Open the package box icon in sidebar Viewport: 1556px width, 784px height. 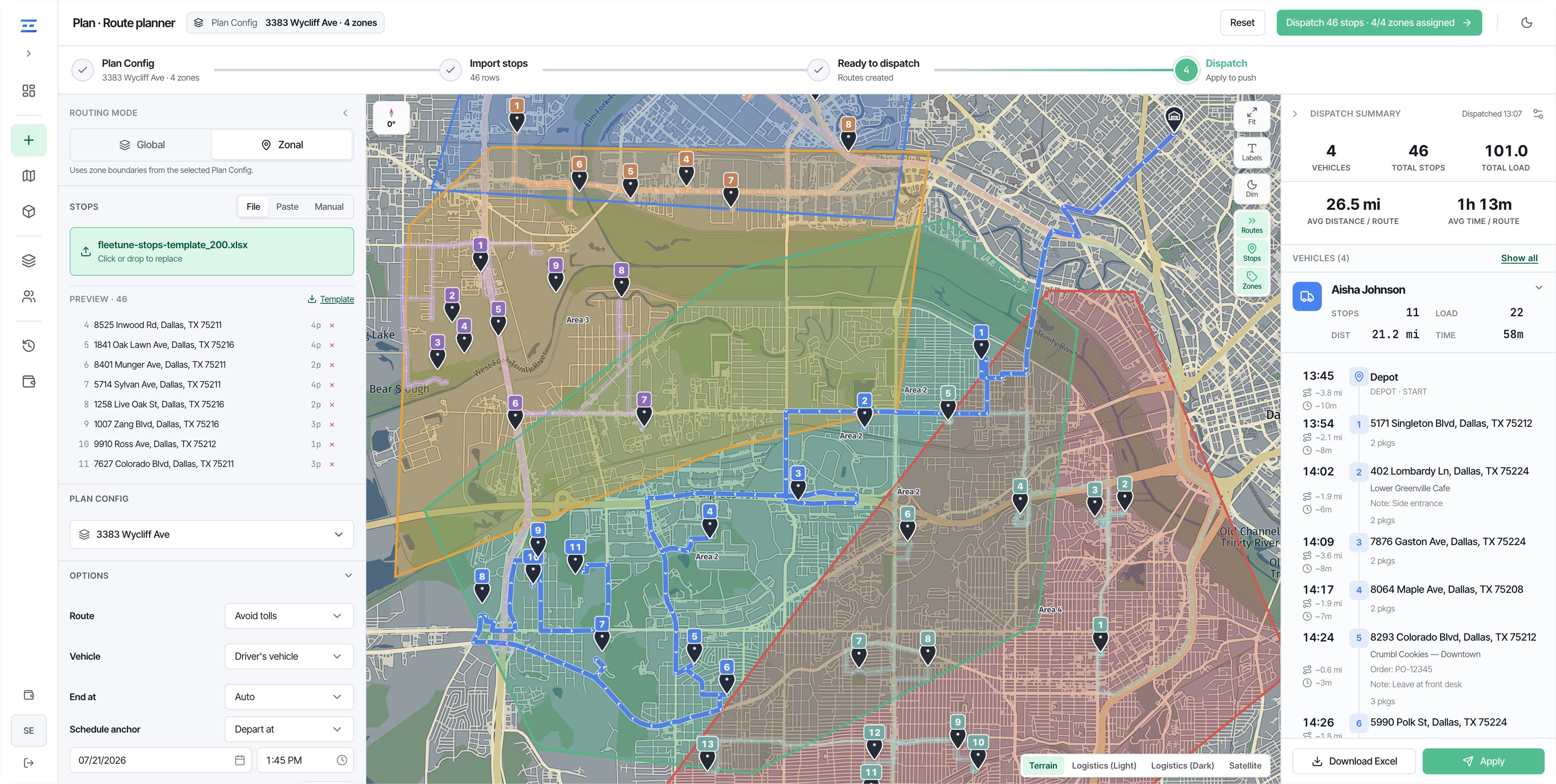point(28,211)
